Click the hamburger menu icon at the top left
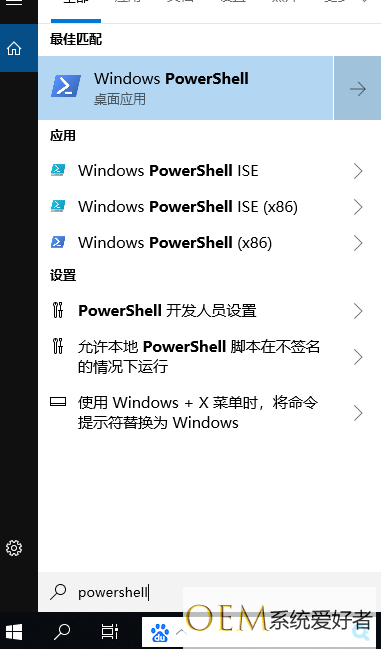 click(x=14, y=2)
